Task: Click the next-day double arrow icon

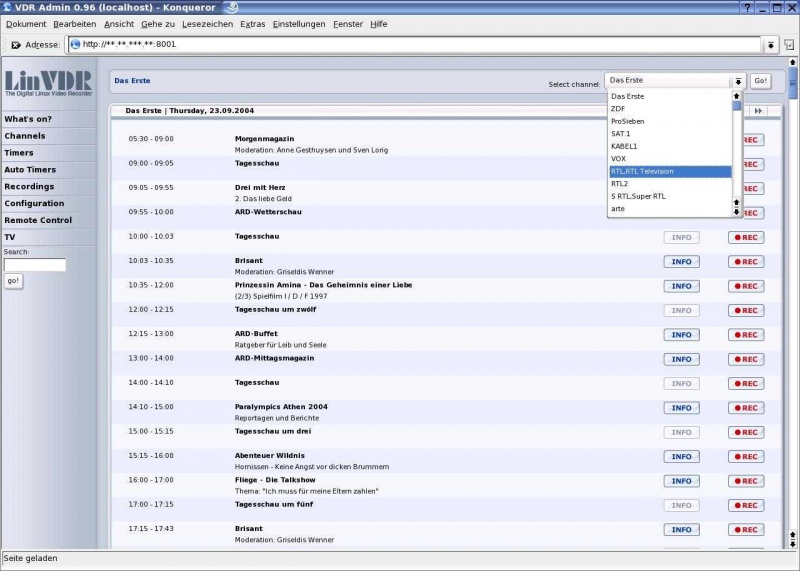Action: pos(759,111)
